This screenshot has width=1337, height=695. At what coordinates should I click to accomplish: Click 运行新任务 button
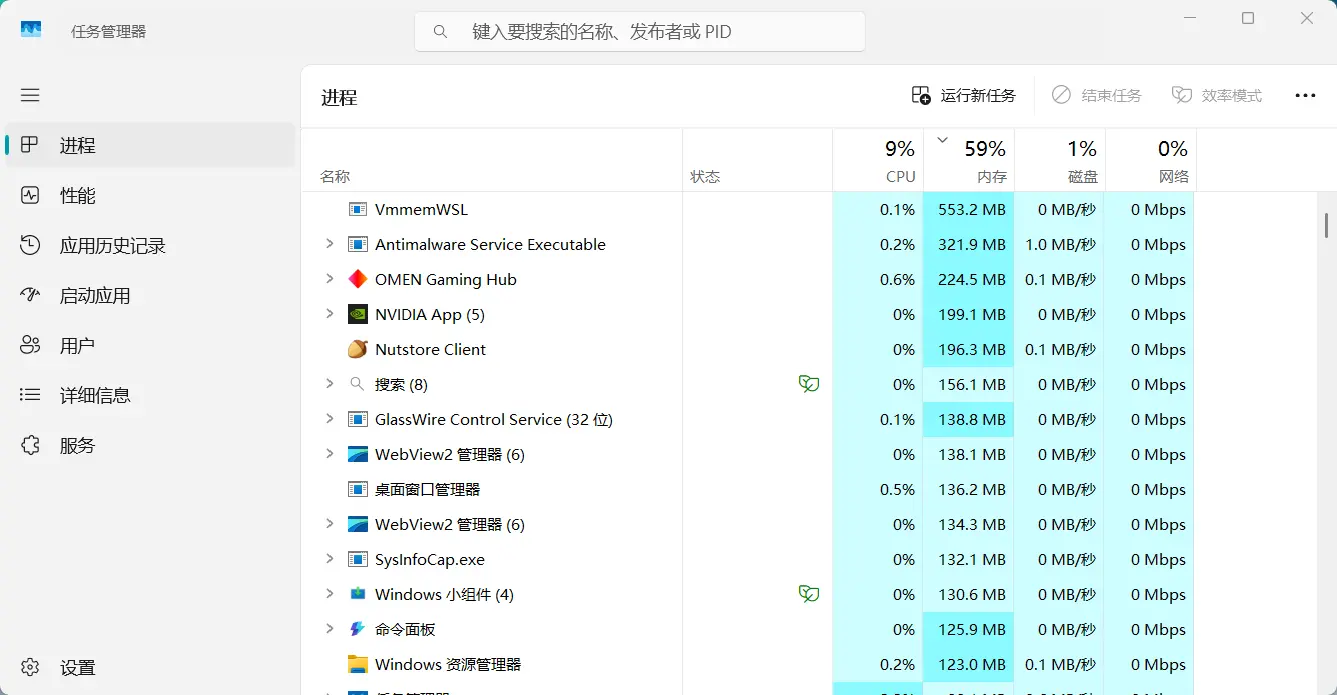pos(964,95)
